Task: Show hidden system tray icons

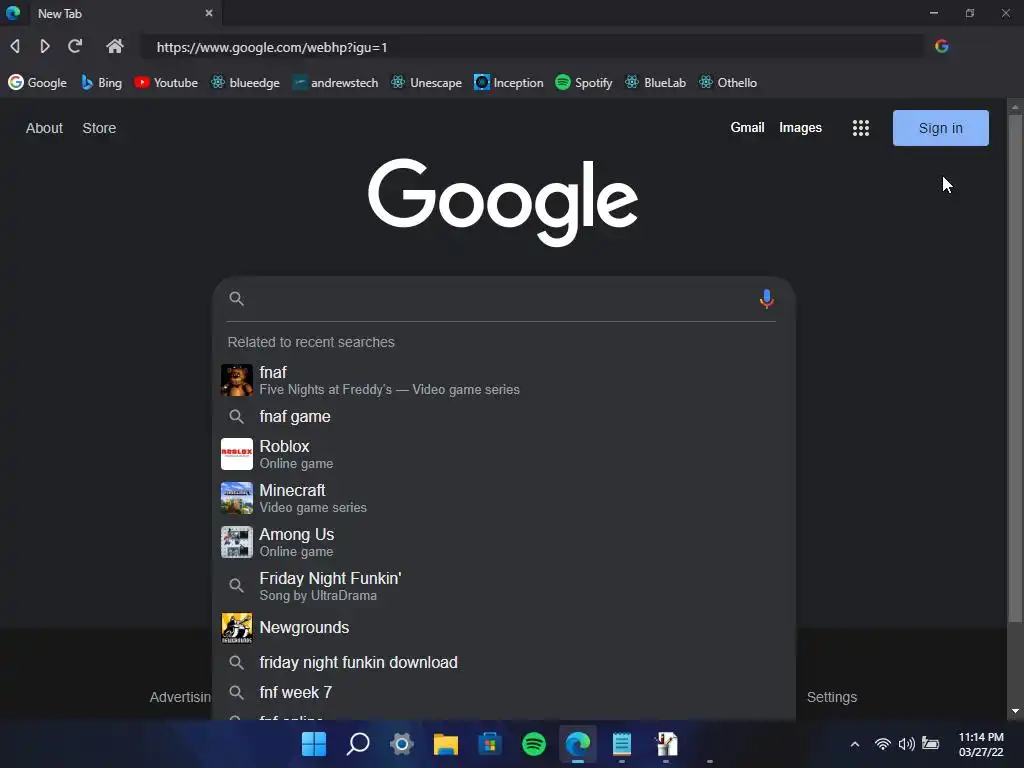Action: click(855, 744)
